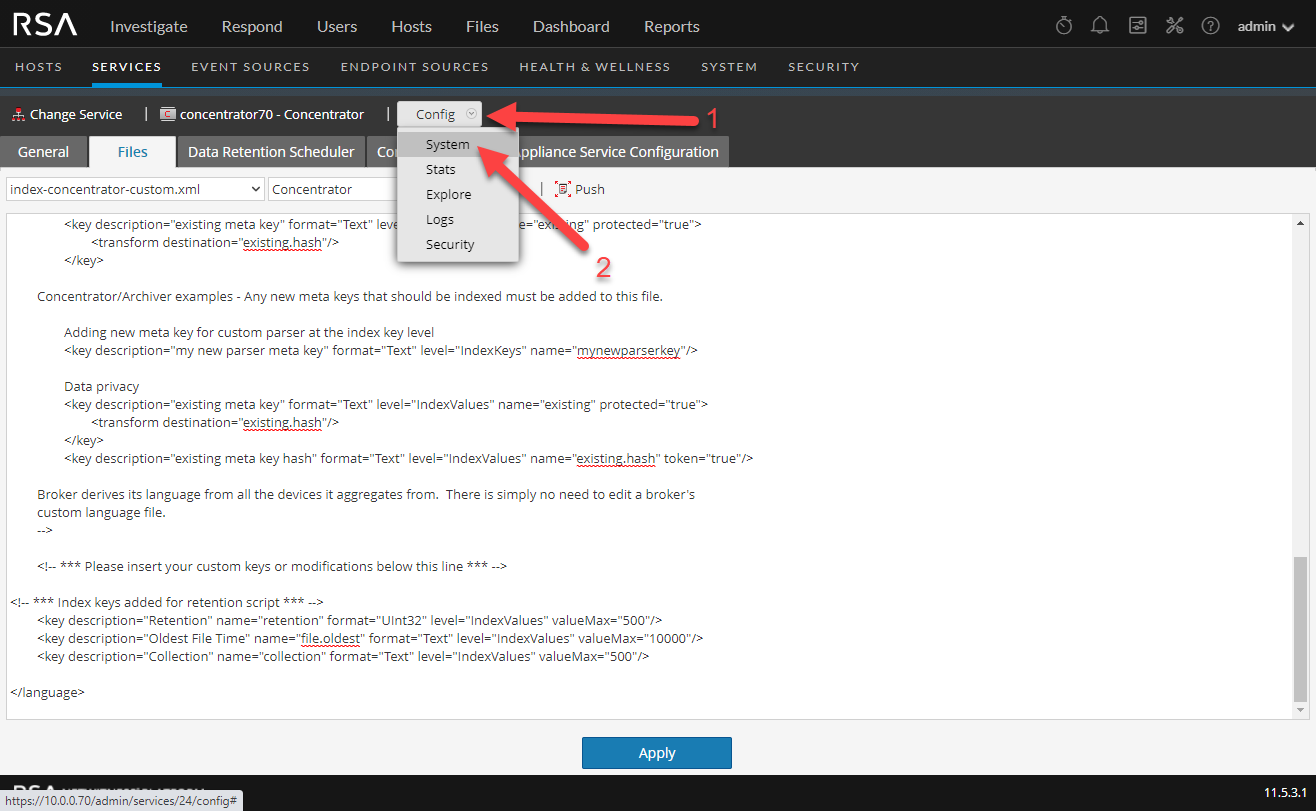
Task: Open the admin tools wrench icon
Action: click(1174, 26)
